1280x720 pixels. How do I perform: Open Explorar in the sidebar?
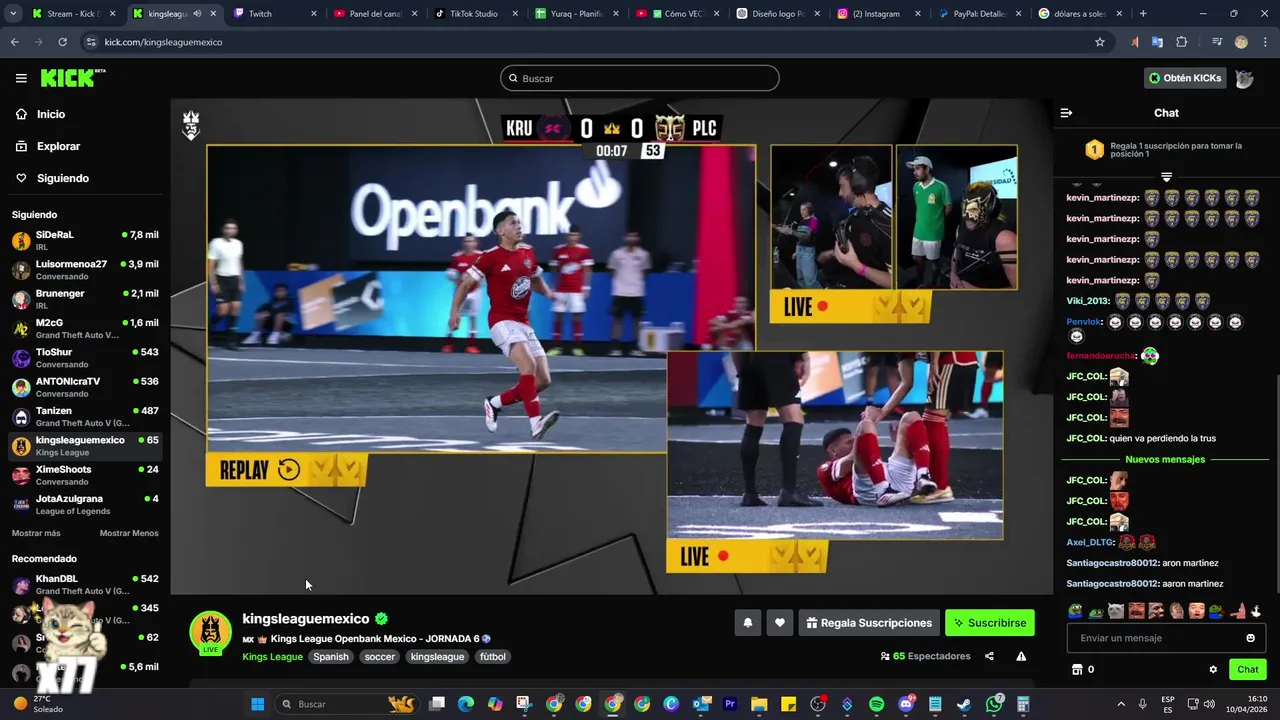[x=58, y=146]
